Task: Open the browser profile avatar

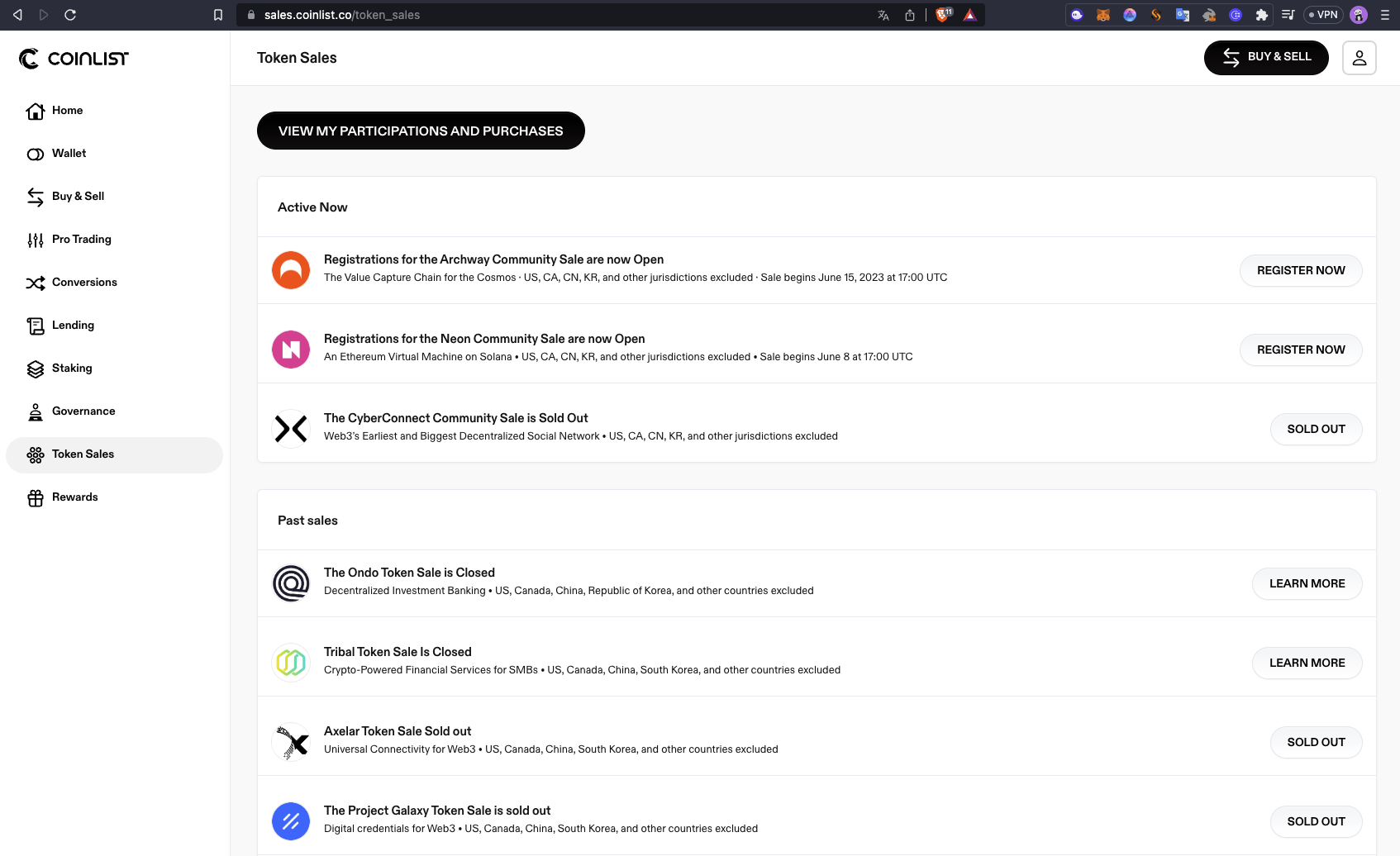Action: (1359, 15)
